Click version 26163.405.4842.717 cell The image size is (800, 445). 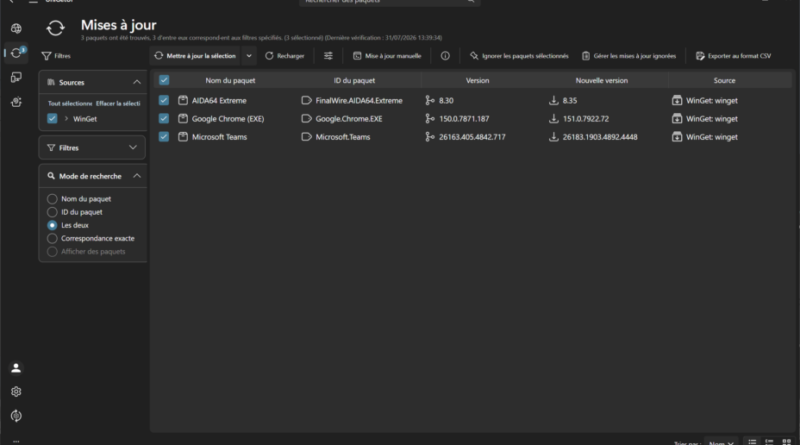click(x=472, y=137)
